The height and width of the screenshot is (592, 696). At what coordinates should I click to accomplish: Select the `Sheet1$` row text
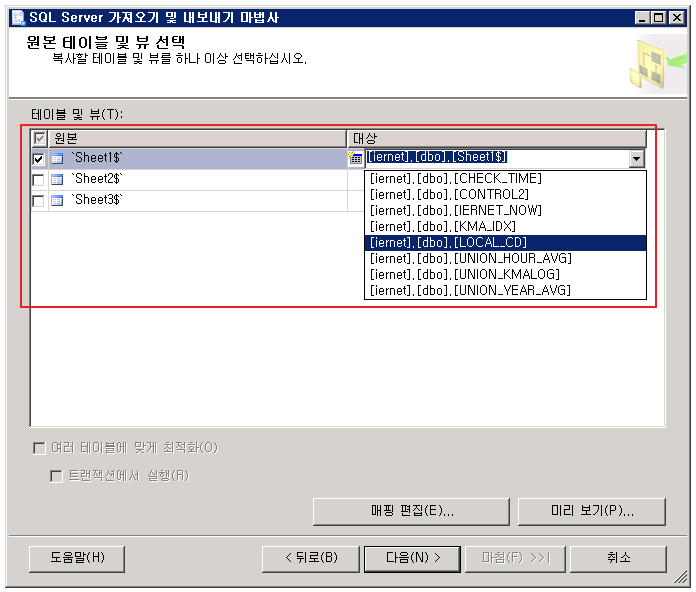pyautogui.click(x=96, y=158)
